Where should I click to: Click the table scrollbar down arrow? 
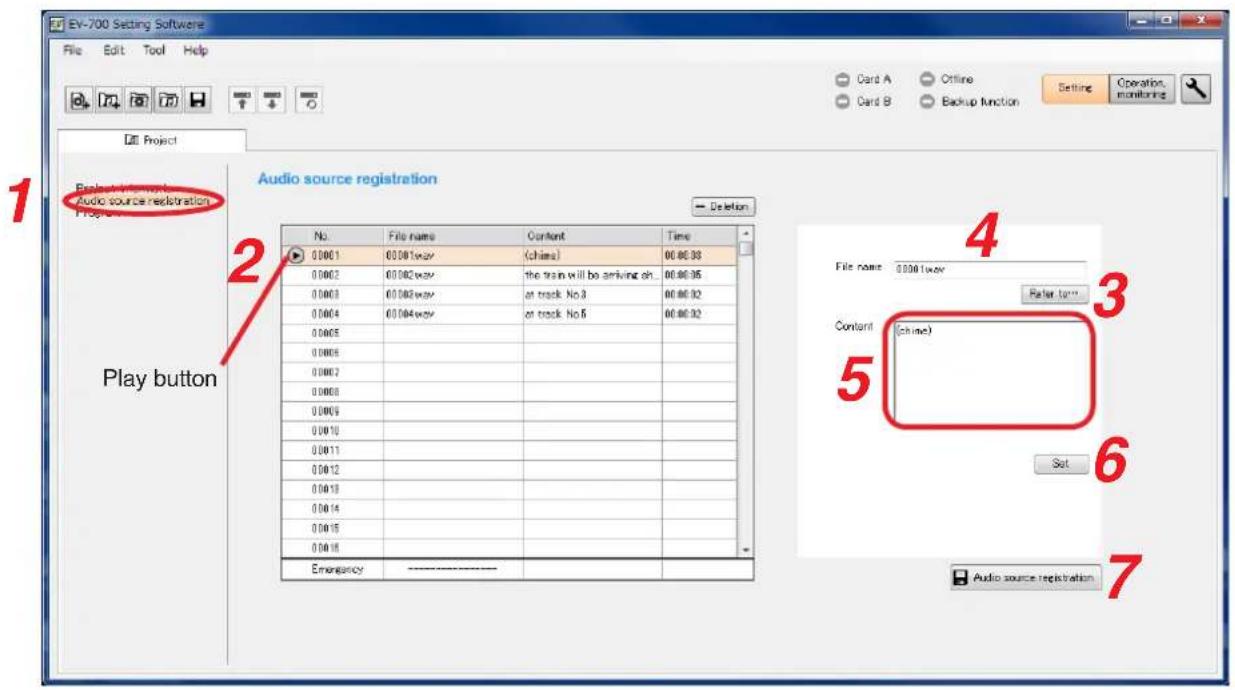745,551
